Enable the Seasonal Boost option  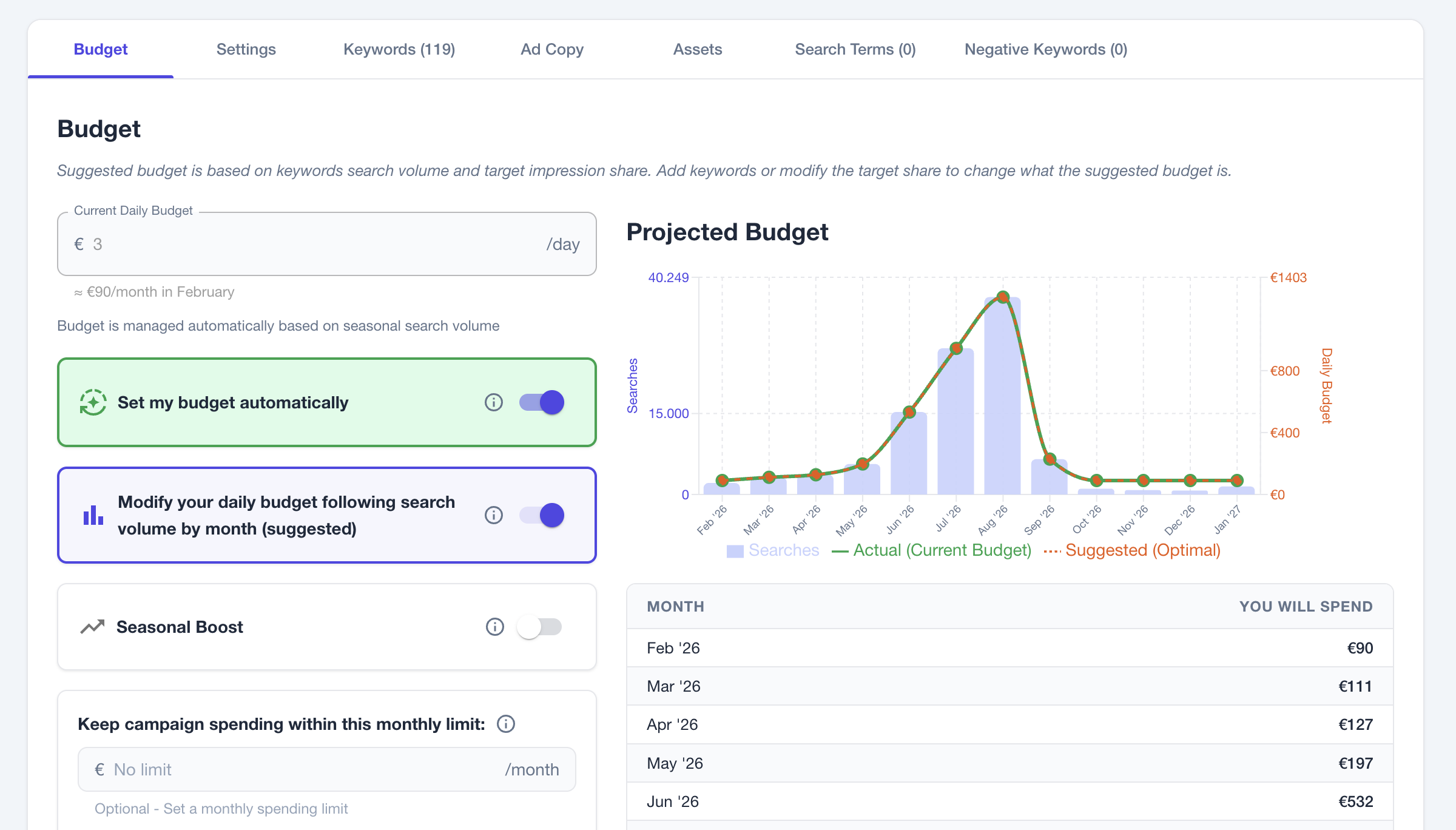click(x=539, y=627)
